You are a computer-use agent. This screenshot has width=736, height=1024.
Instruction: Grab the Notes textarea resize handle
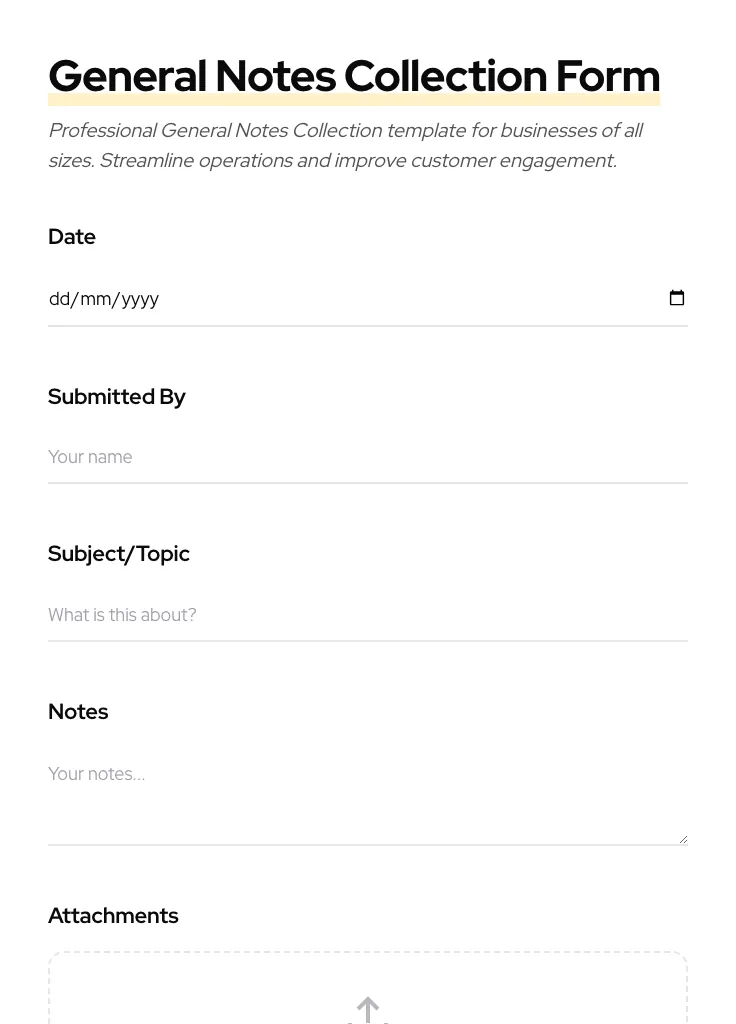pos(683,839)
